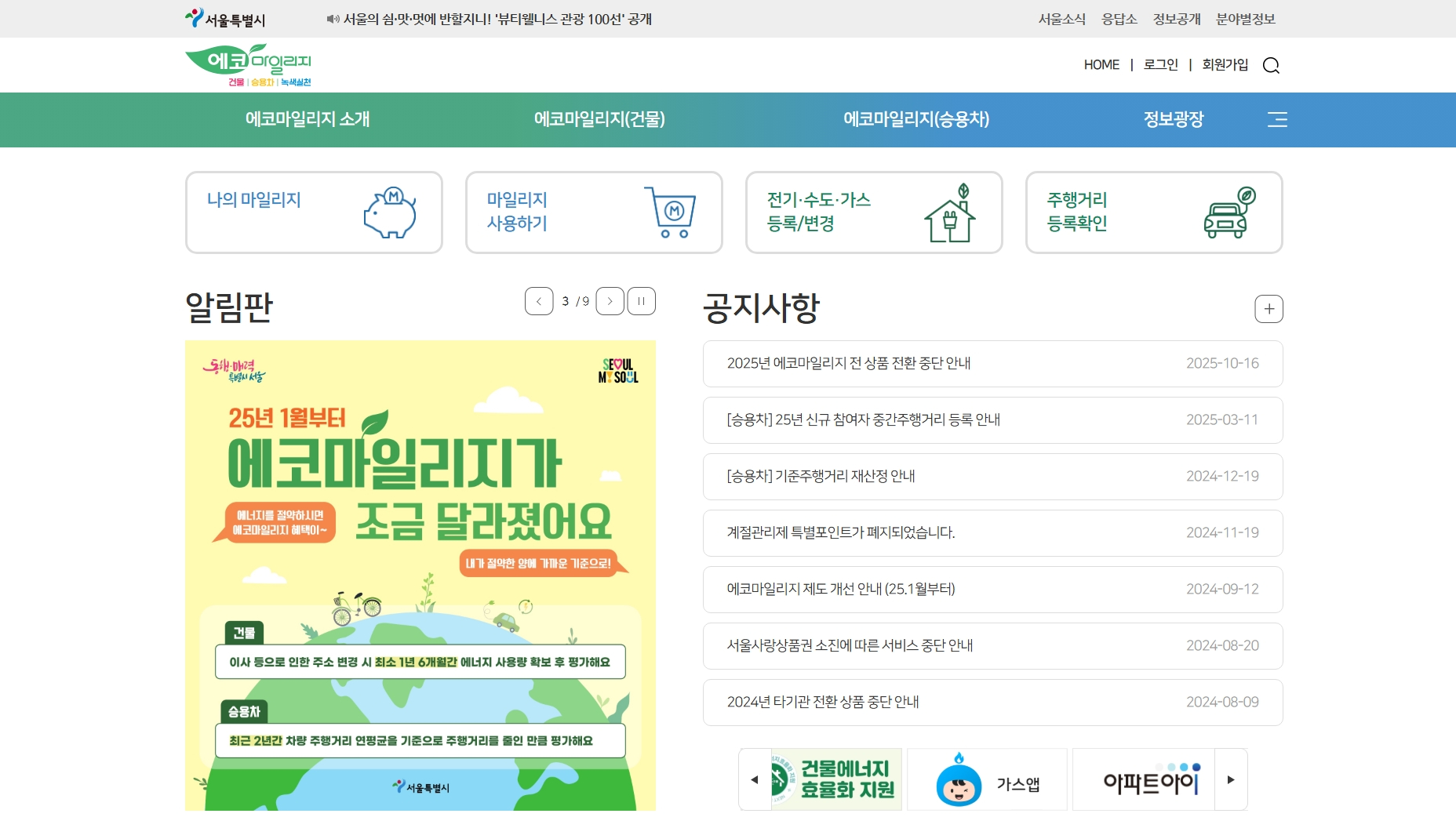Screen dimensions: 1456x828
Task: Click the 응답소 top link
Action: (x=1119, y=19)
